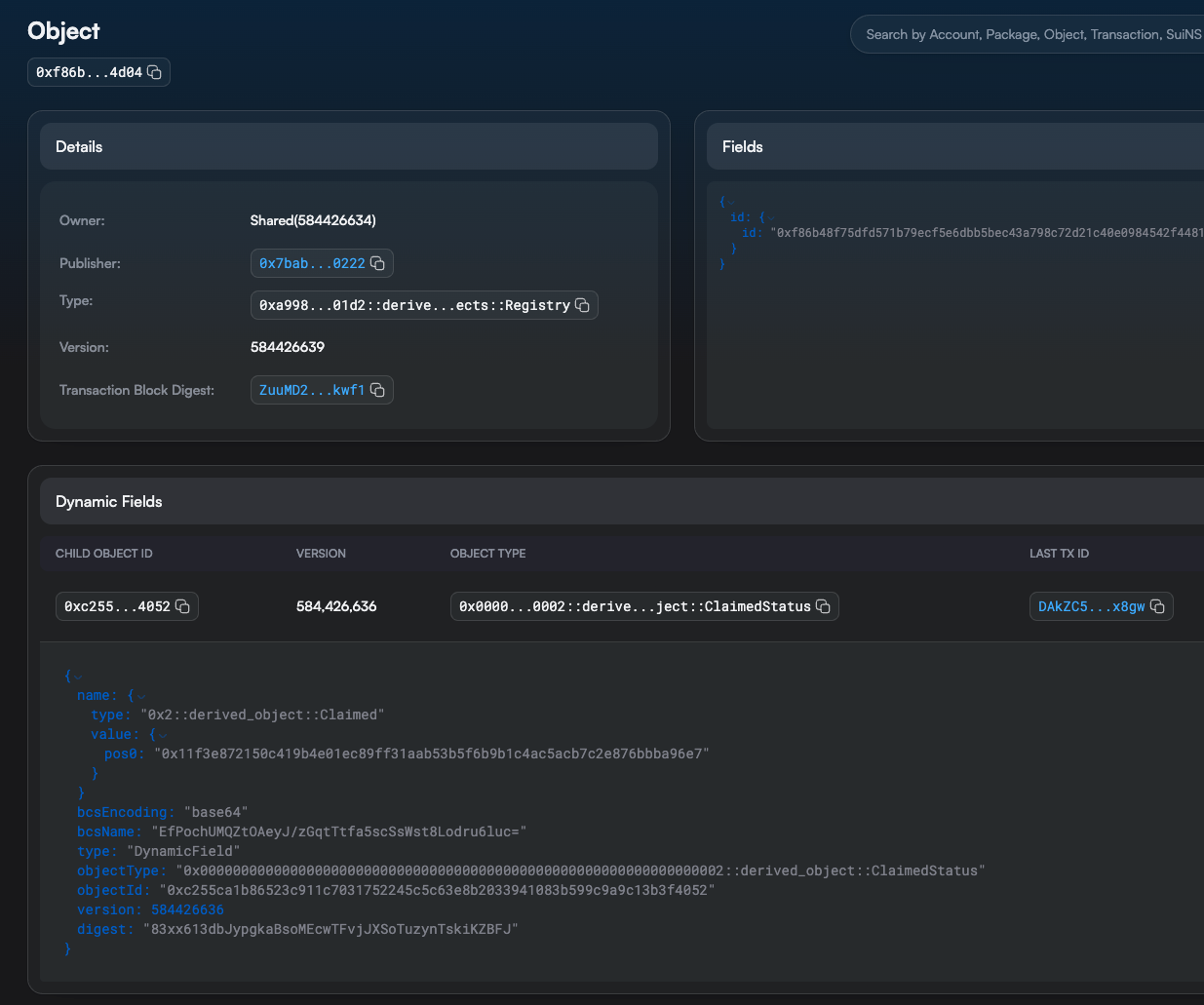
Task: Copy child object ID 0xc255...4052
Action: pos(182,606)
